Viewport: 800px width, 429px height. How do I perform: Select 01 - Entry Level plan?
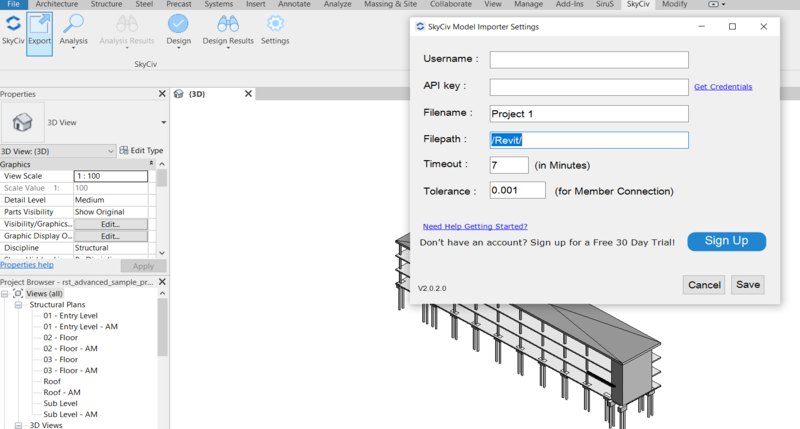pyautogui.click(x=70, y=316)
